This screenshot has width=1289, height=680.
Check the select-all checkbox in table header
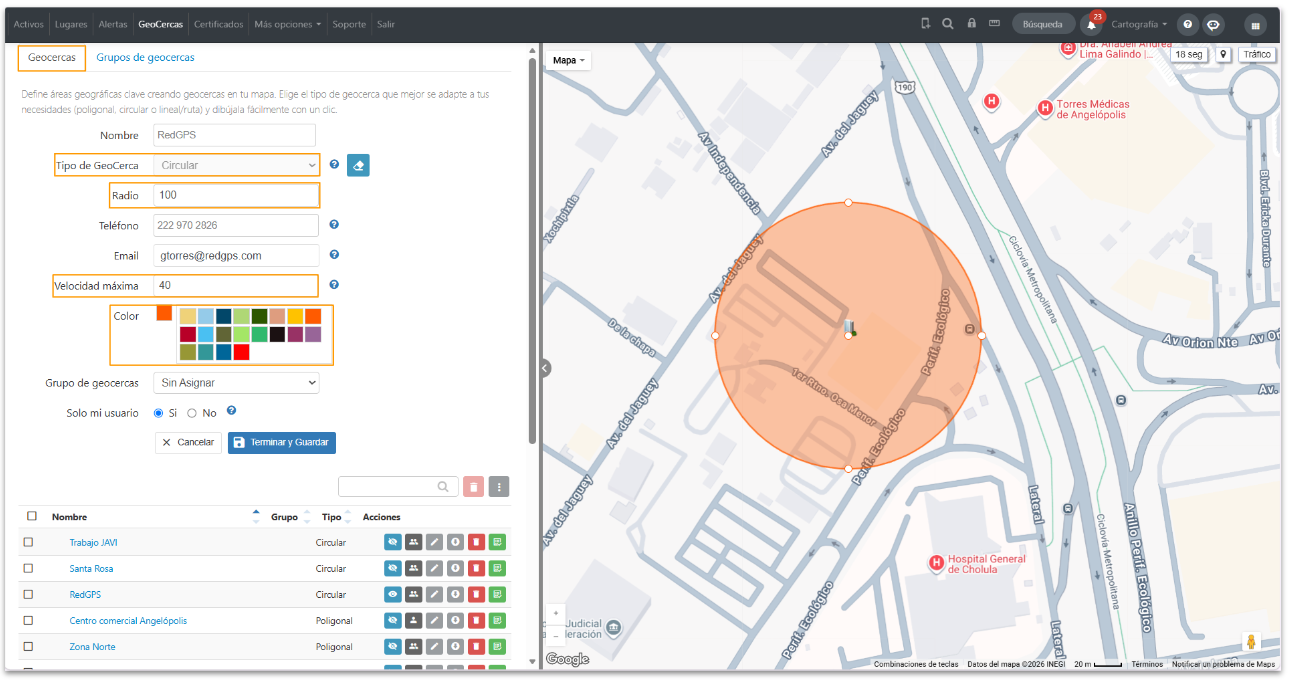point(32,516)
